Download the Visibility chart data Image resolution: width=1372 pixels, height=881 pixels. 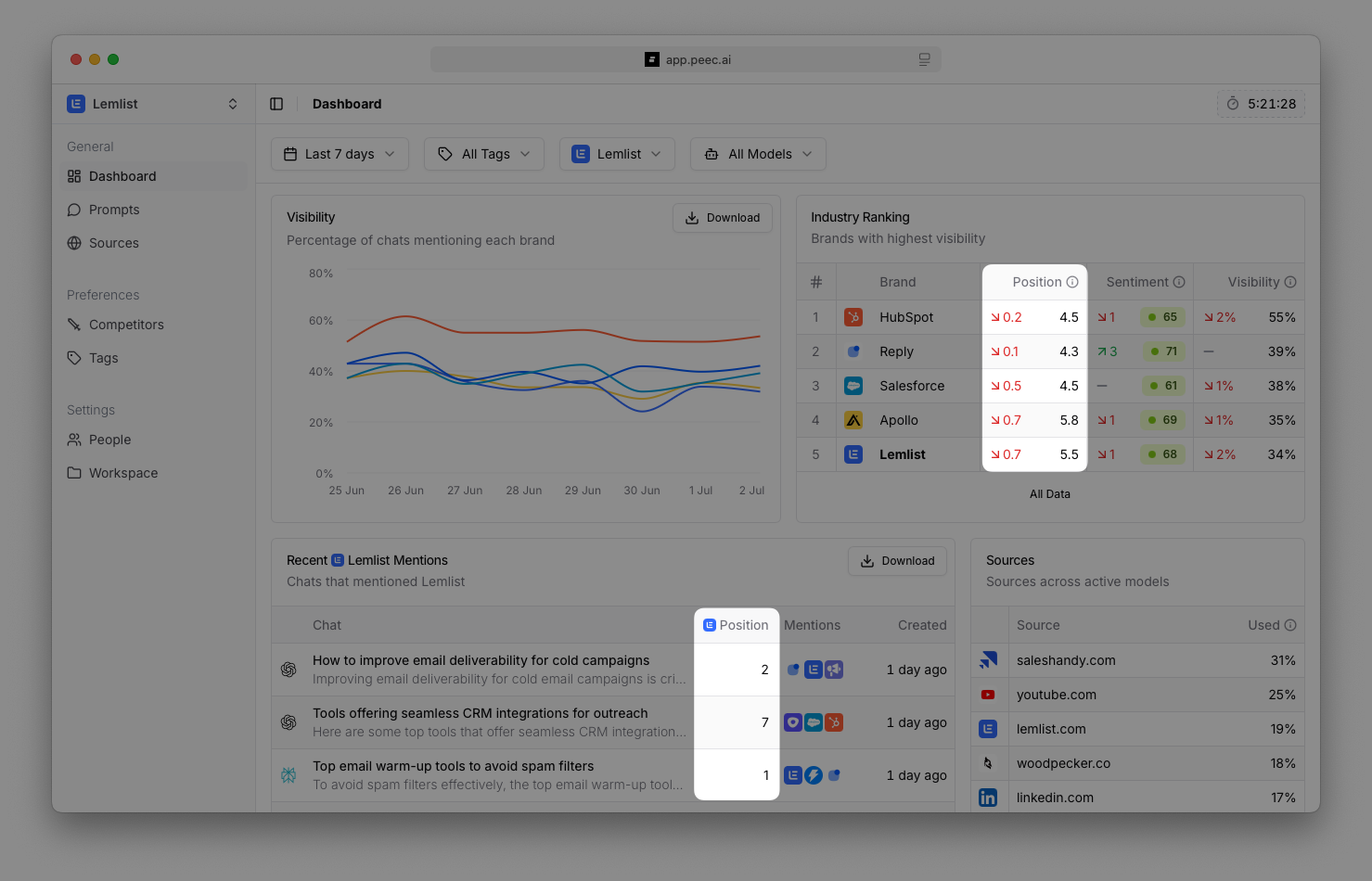click(722, 217)
